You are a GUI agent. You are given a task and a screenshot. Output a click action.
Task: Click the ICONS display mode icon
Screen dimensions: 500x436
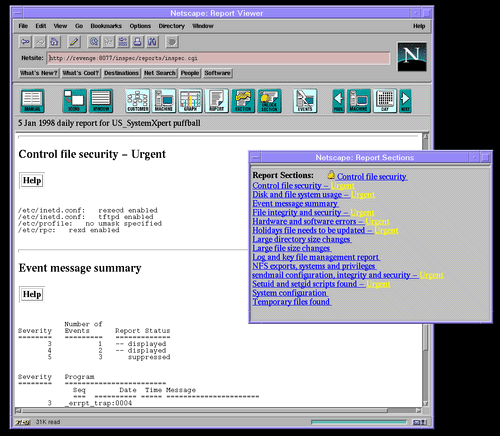pos(74,101)
